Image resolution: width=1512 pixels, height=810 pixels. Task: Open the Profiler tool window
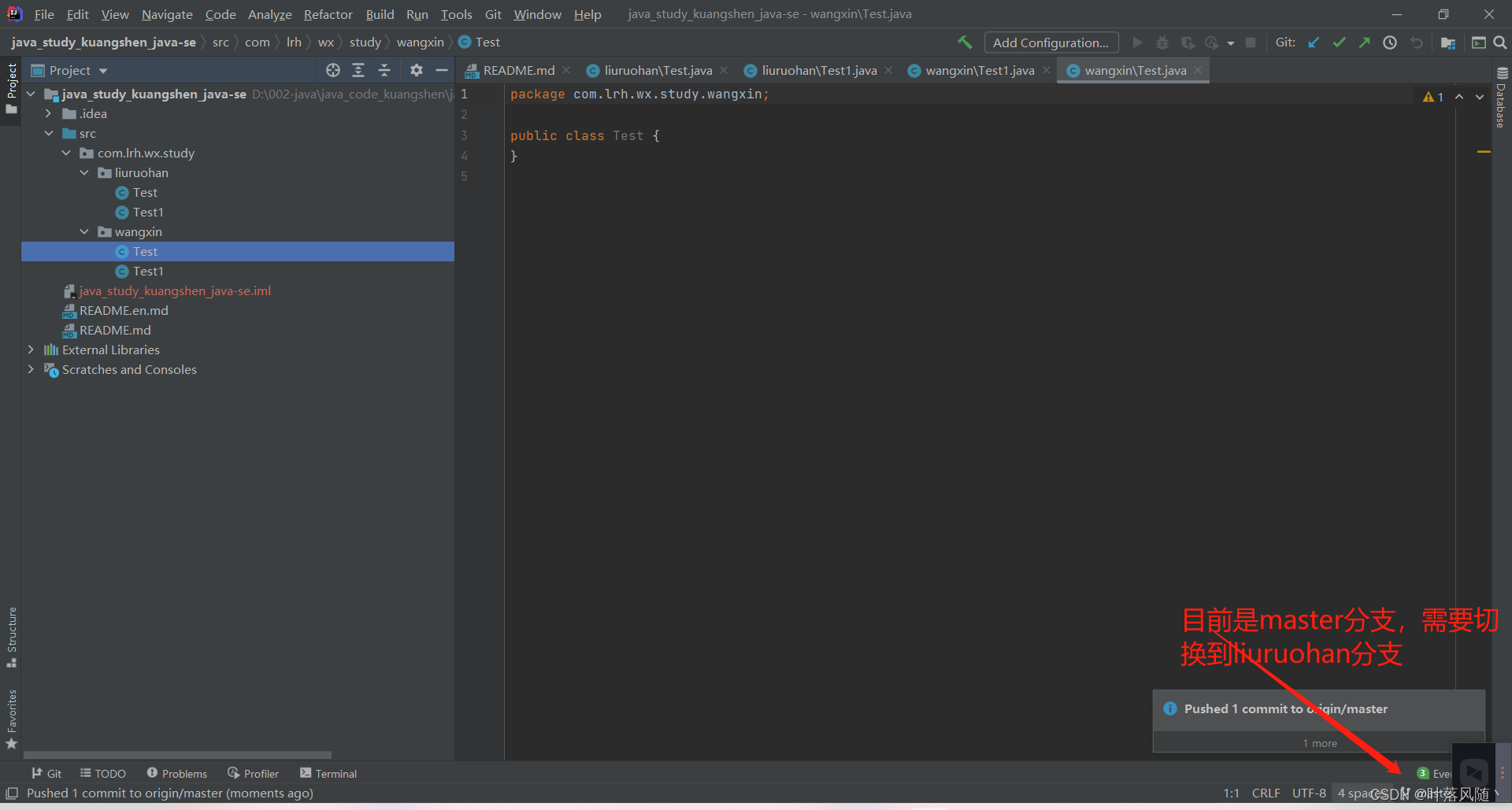254,774
